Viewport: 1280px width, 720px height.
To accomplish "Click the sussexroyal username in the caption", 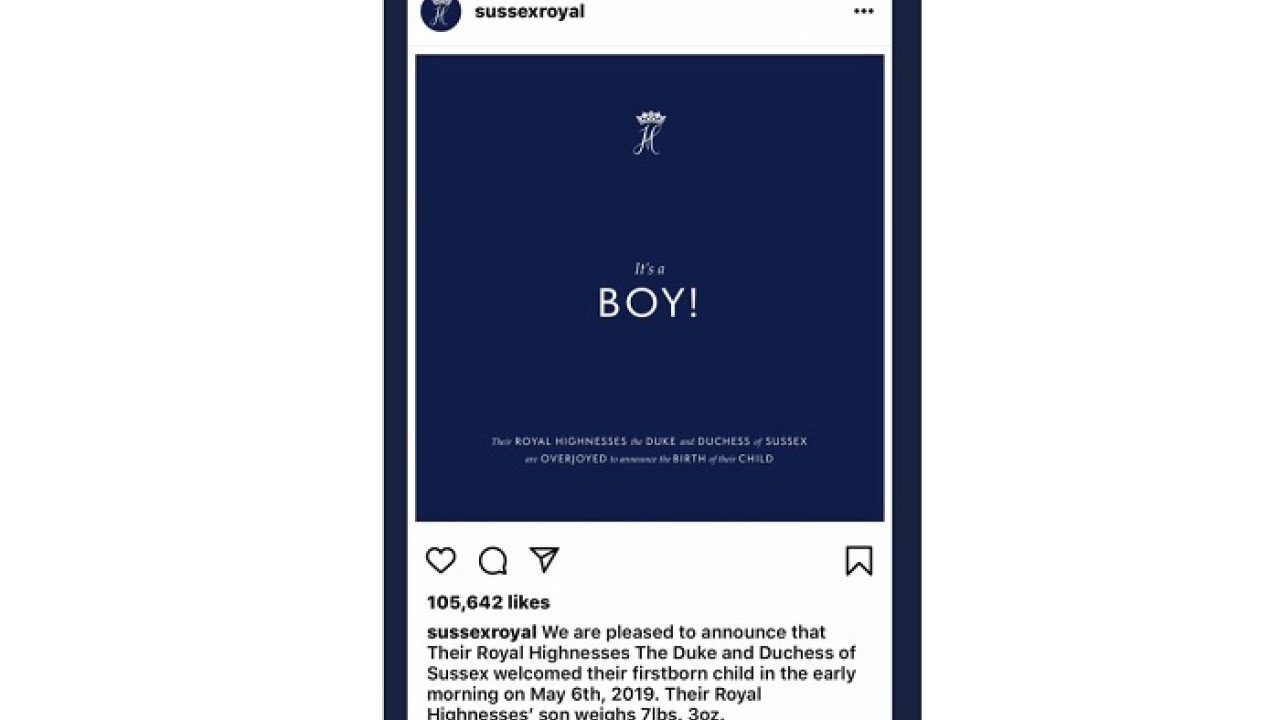I will coord(482,632).
